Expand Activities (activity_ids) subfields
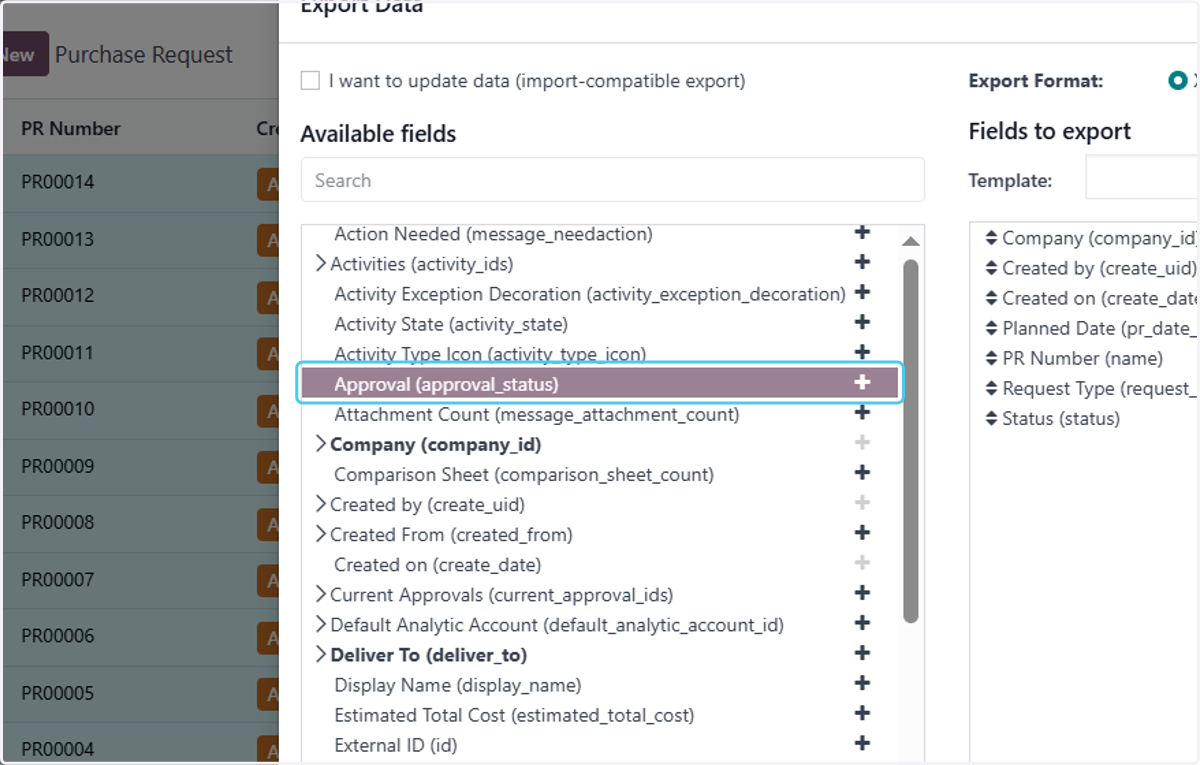 (x=321, y=264)
